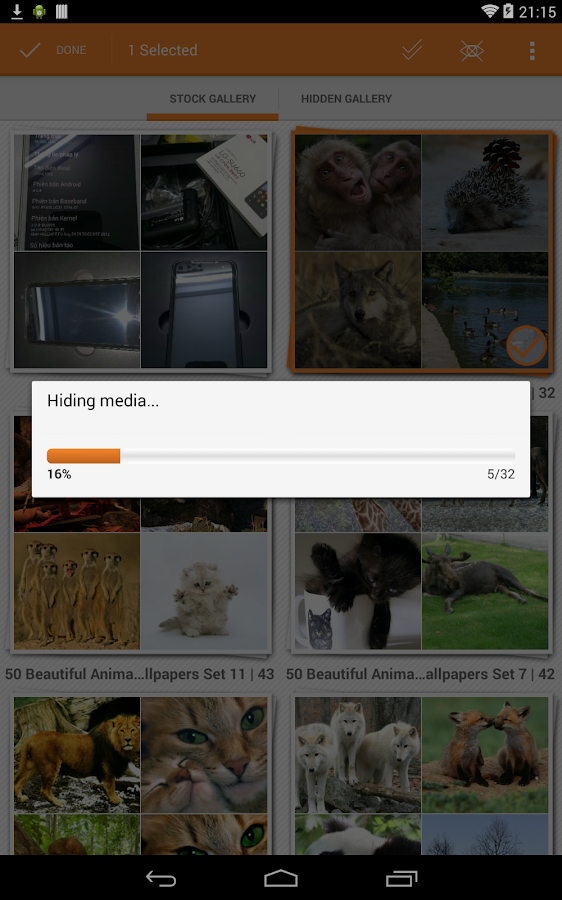The height and width of the screenshot is (900, 562).
Task: Uncheck the selected album orange checkmark
Action: (x=526, y=346)
